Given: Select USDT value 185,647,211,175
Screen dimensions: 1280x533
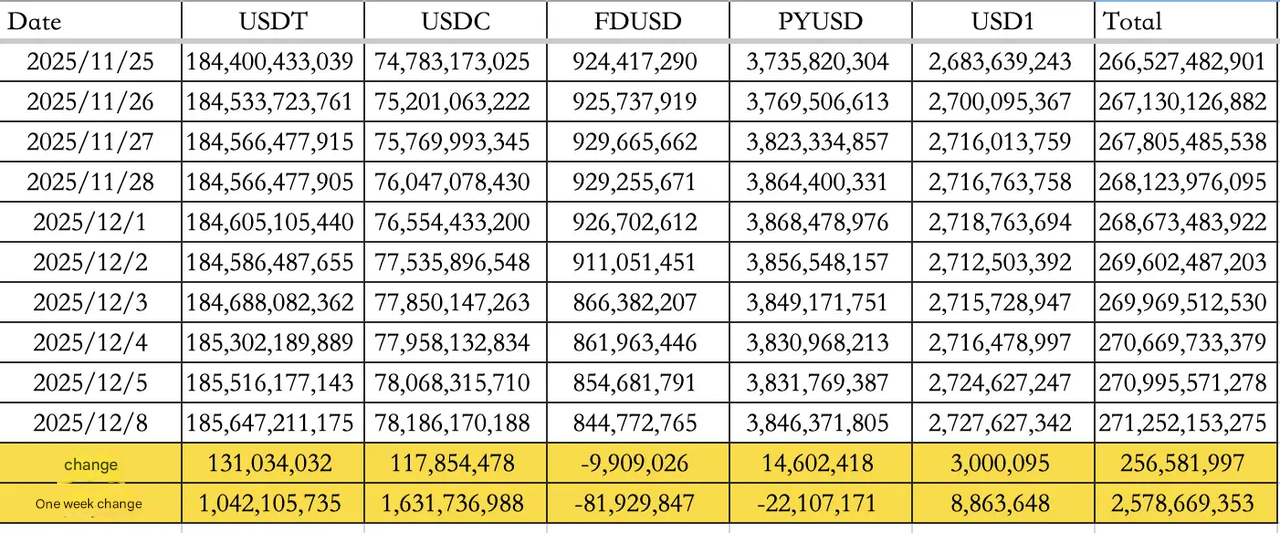Looking at the screenshot, I should [272, 423].
